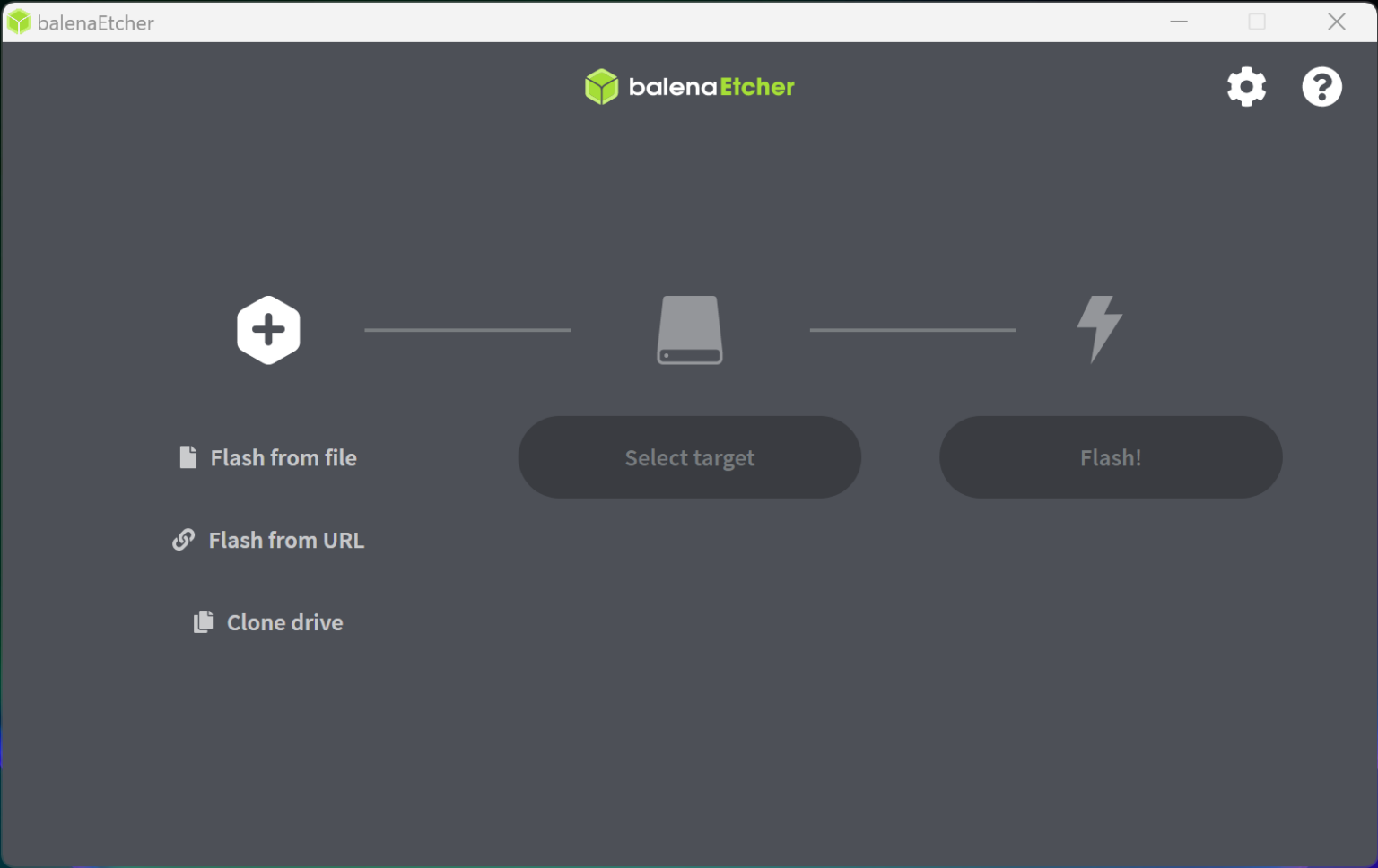Click the Select target button
Image resolution: width=1378 pixels, height=868 pixels.
689,457
